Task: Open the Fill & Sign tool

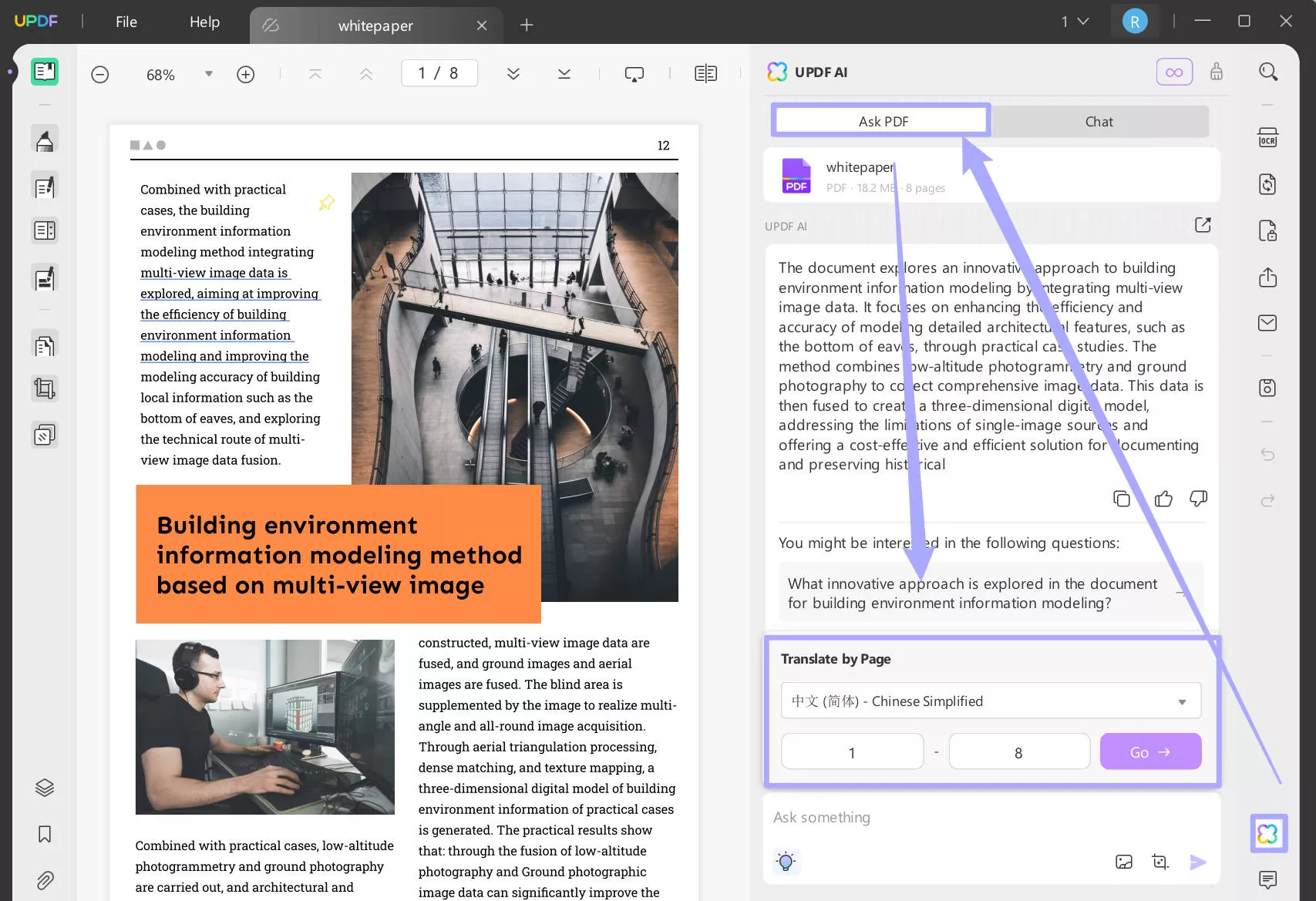Action: (x=45, y=277)
